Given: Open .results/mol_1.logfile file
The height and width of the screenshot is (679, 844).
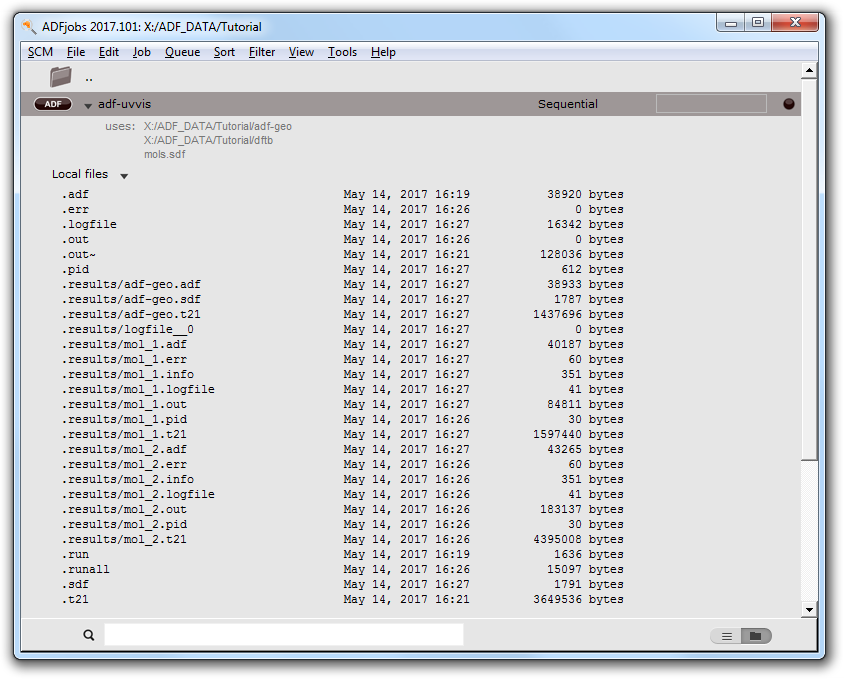Looking at the screenshot, I should [138, 390].
